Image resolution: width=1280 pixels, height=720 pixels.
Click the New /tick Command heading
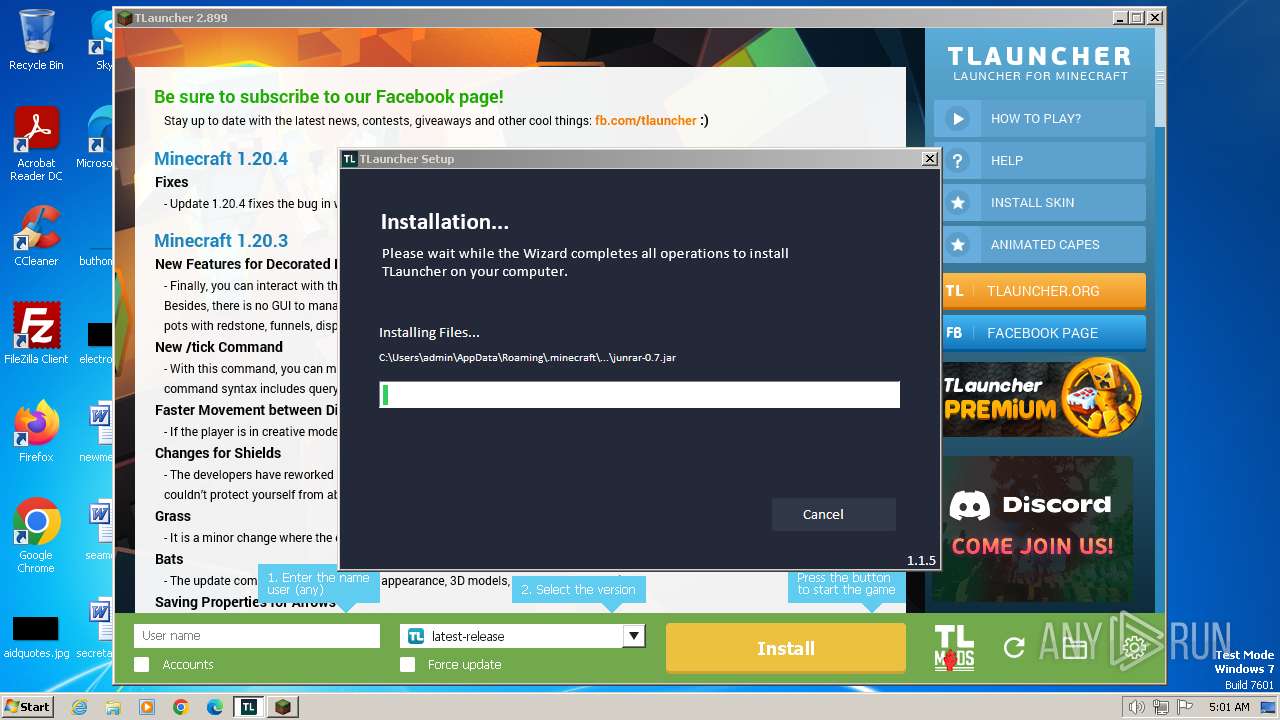tap(219, 347)
